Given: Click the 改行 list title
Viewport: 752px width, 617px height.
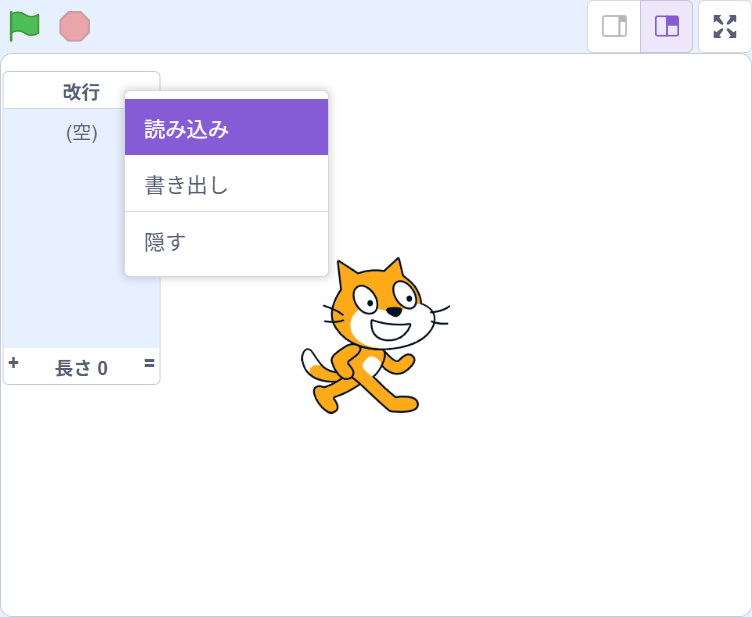Looking at the screenshot, I should [81, 91].
